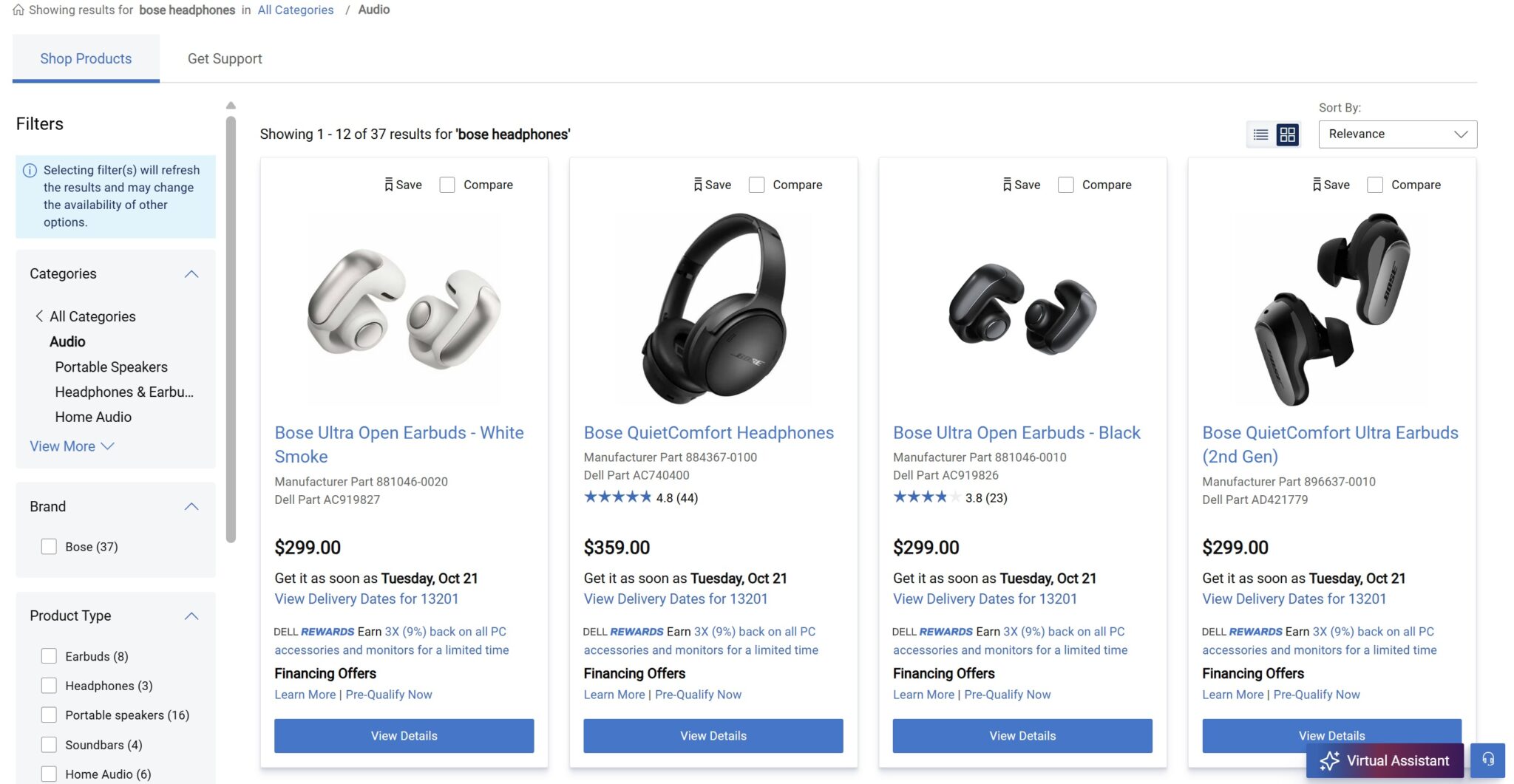Switch to grid view layout
The height and width of the screenshot is (784, 1514).
point(1287,134)
